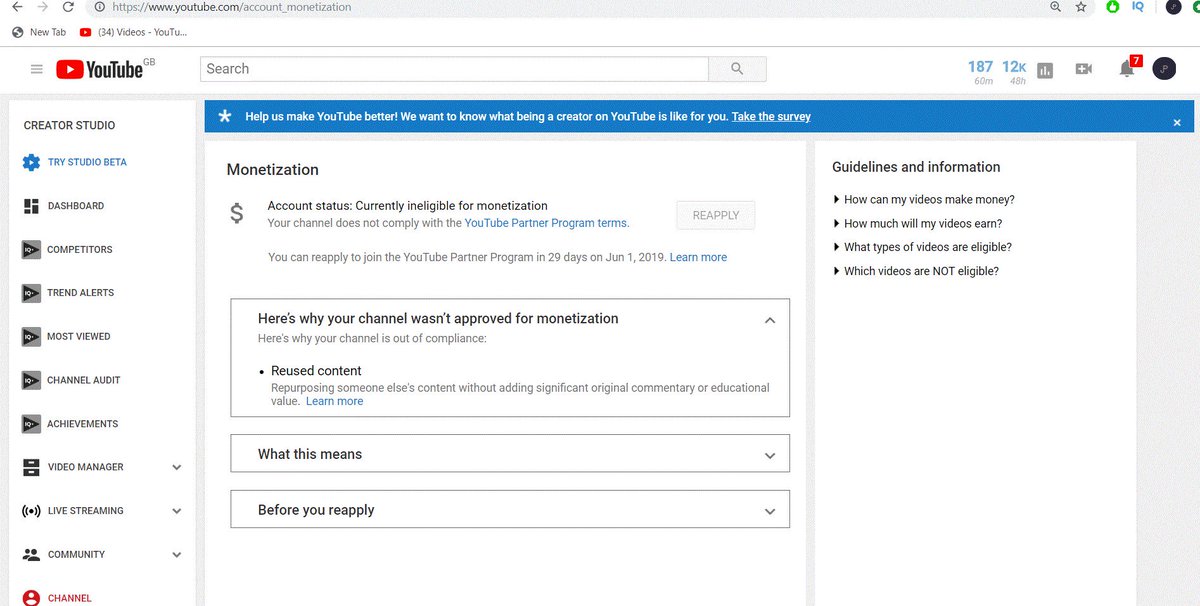The image size is (1200, 606).
Task: Open YouTube Partner Program terms link
Action: [547, 224]
